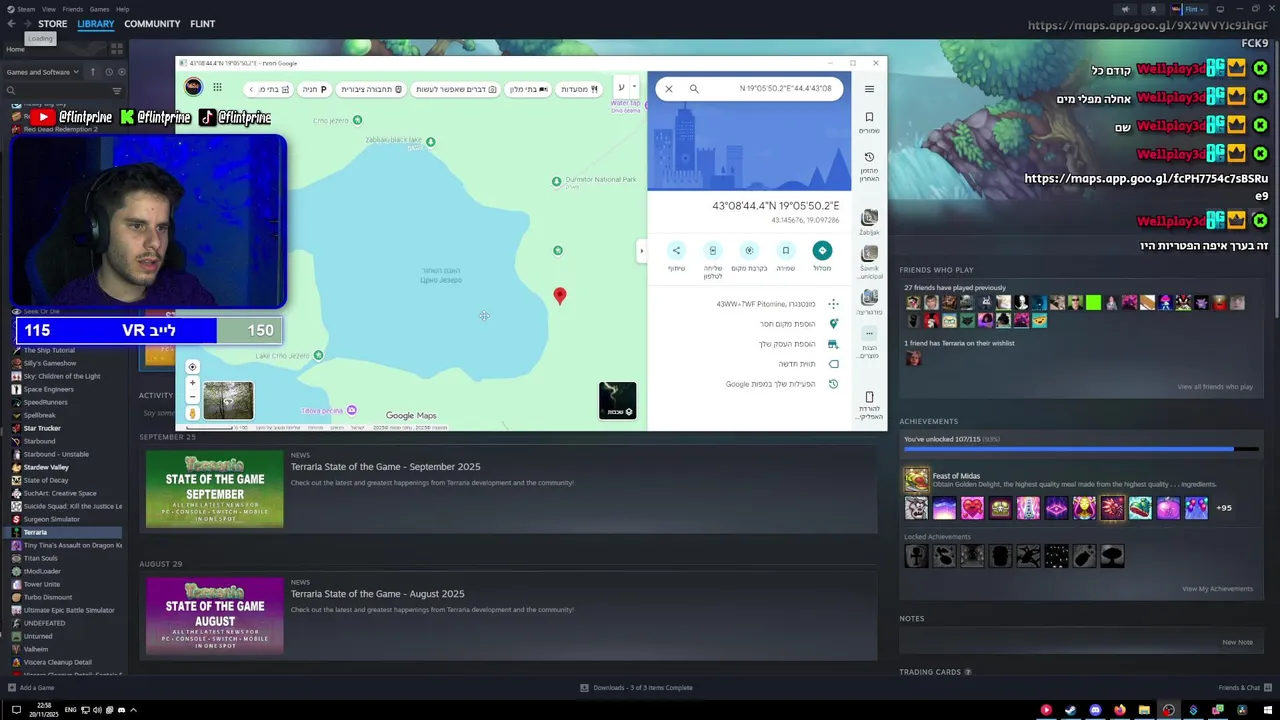1280x720 pixels.
Task: Click the magnifier search icon in Maps
Action: [x=694, y=89]
